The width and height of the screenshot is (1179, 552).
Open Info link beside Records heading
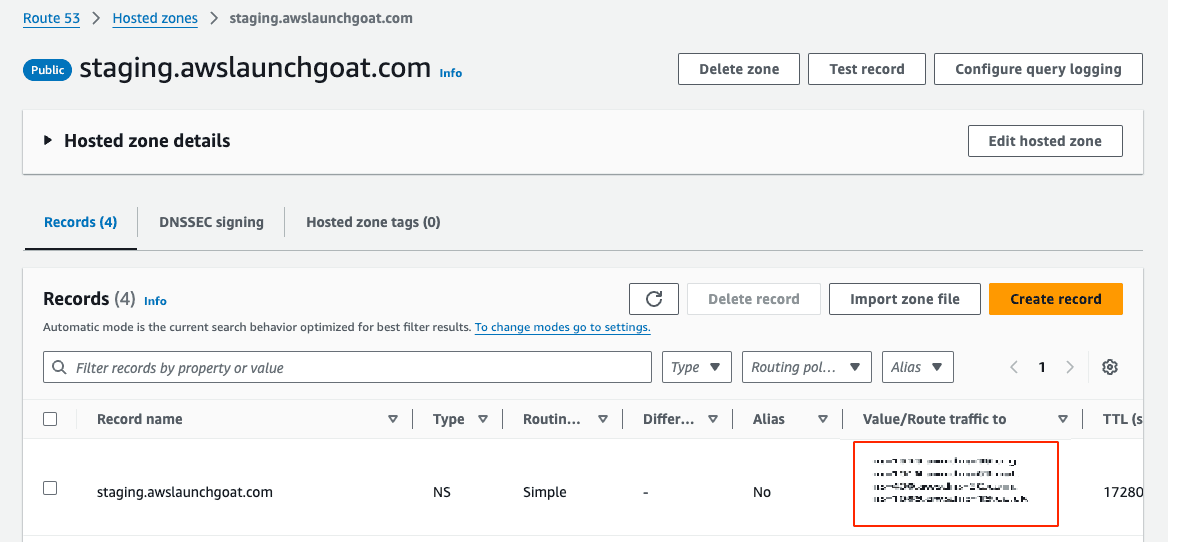click(155, 301)
